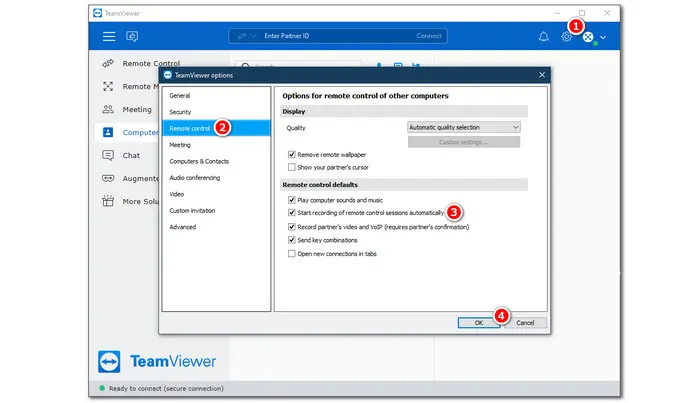This screenshot has height=403, width=700.
Task: Close the TeamViewer options dialog
Action: (x=542, y=75)
